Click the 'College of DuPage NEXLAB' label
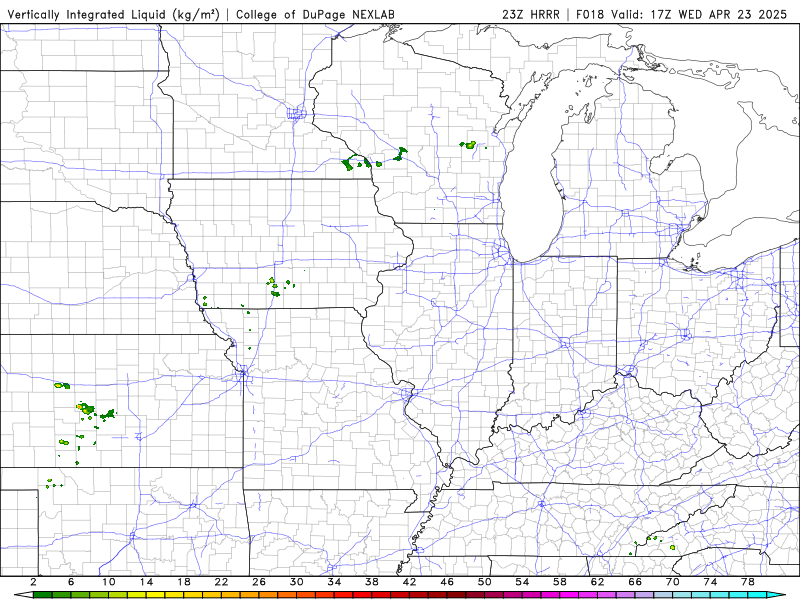Viewport: 800px width, 600px height. (315, 14)
